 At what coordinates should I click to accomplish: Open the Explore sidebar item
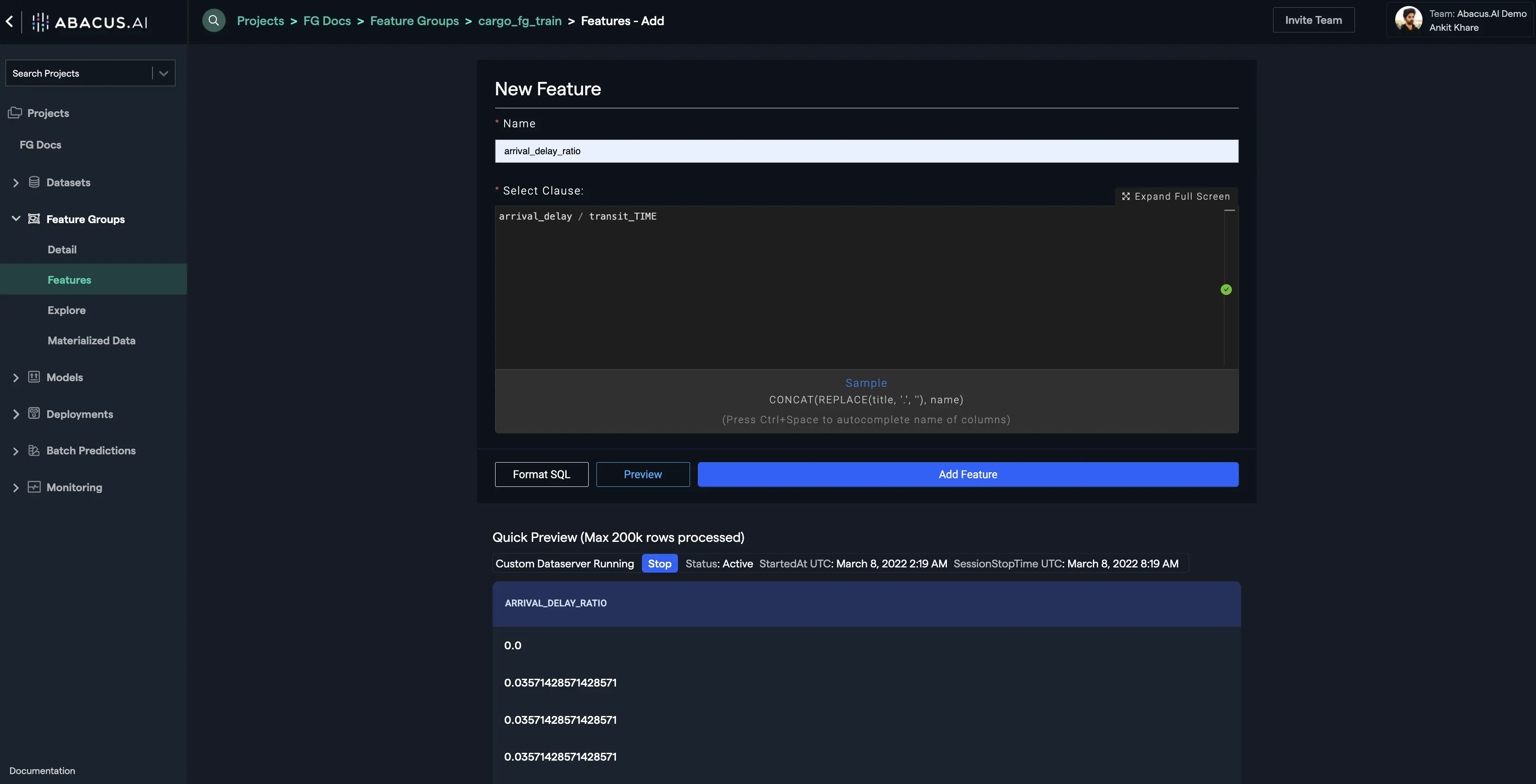(x=66, y=310)
